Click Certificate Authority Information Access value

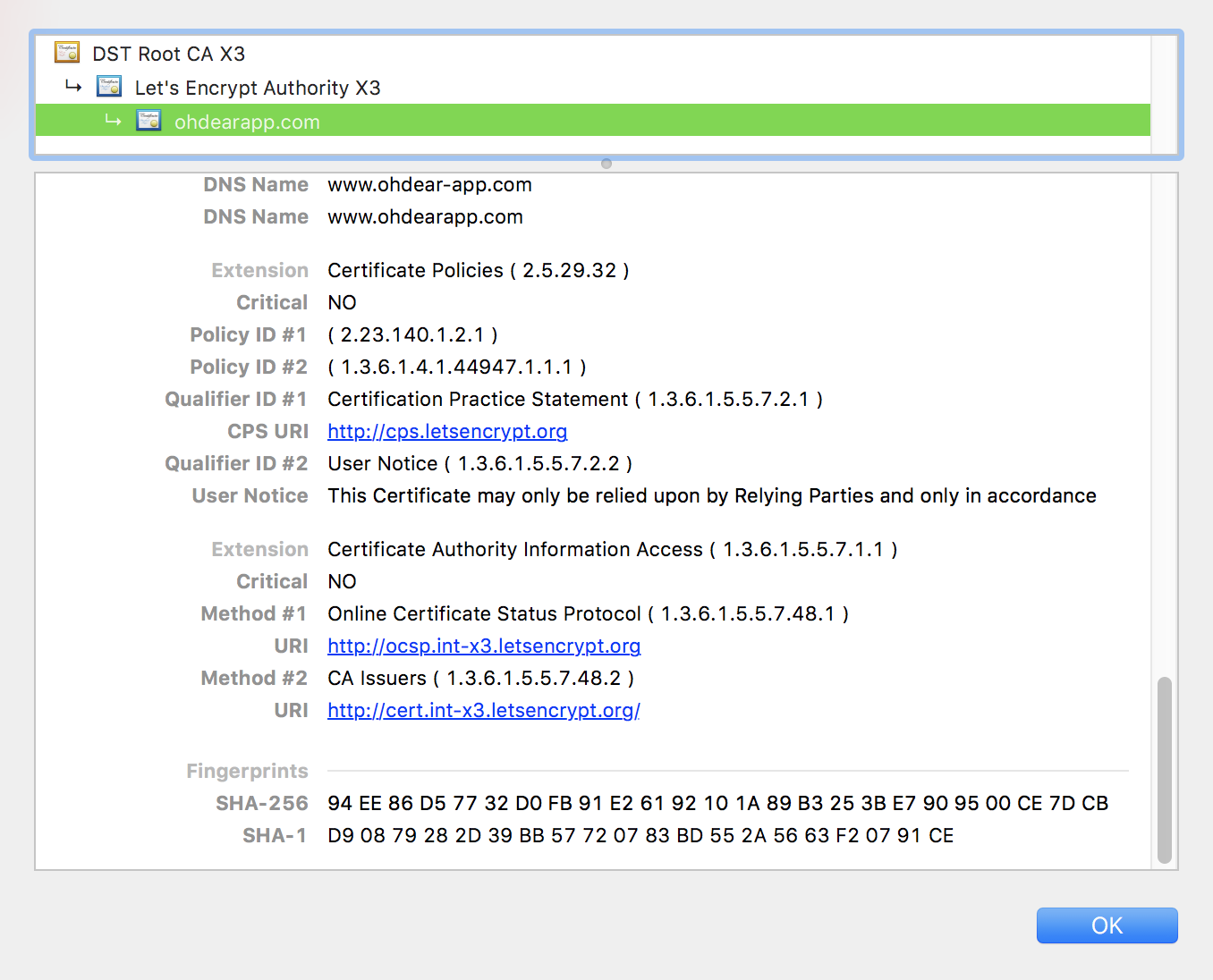click(613, 550)
